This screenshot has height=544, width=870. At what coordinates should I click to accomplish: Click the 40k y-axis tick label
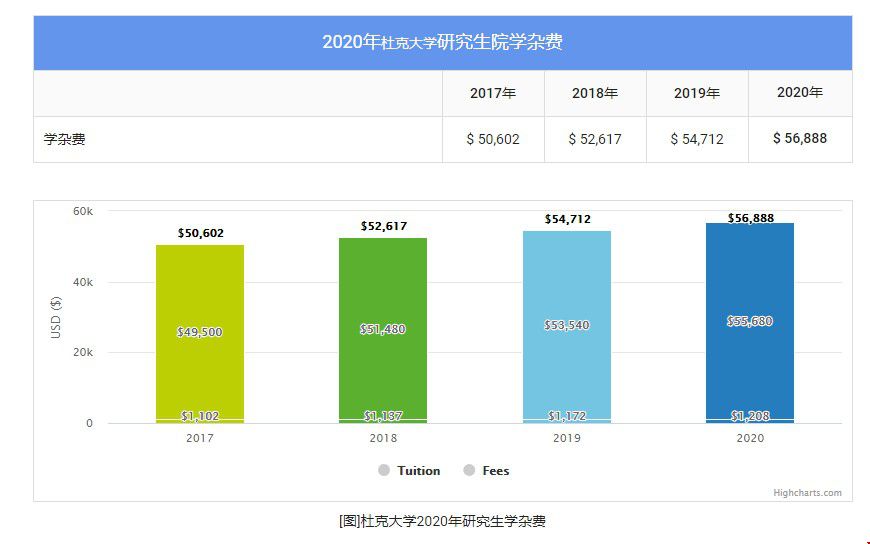(83, 282)
